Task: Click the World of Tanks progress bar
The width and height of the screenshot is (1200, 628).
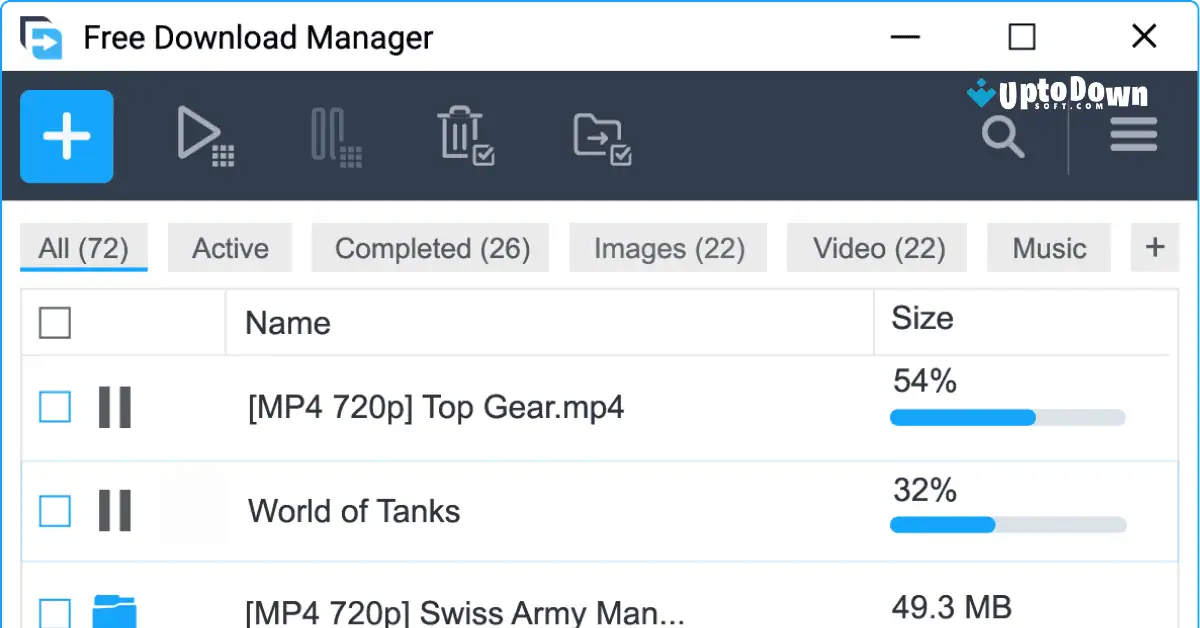Action: (x=1007, y=524)
